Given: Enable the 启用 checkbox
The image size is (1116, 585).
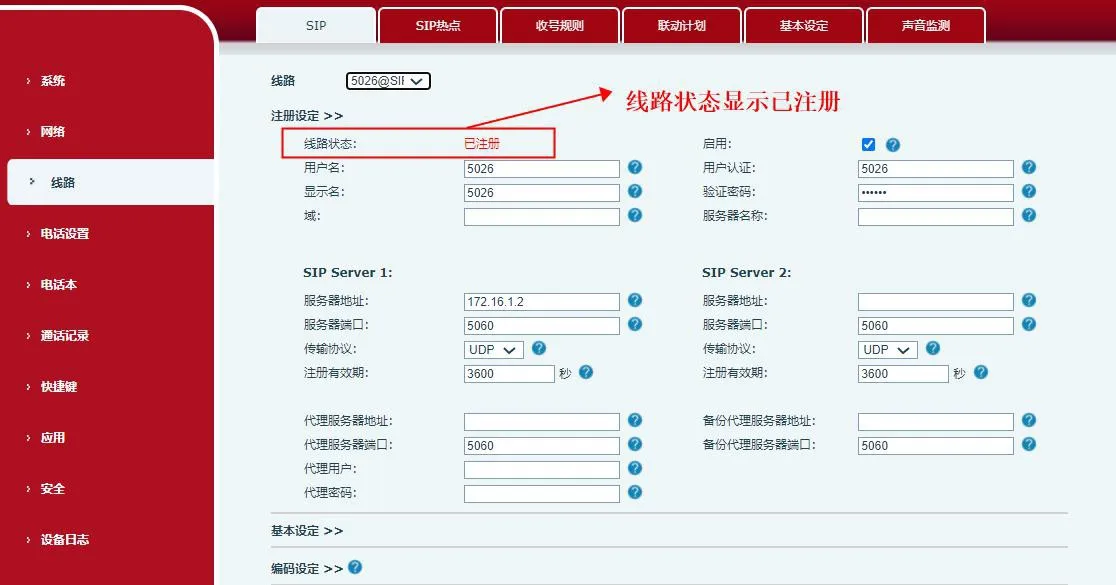Looking at the screenshot, I should point(868,144).
